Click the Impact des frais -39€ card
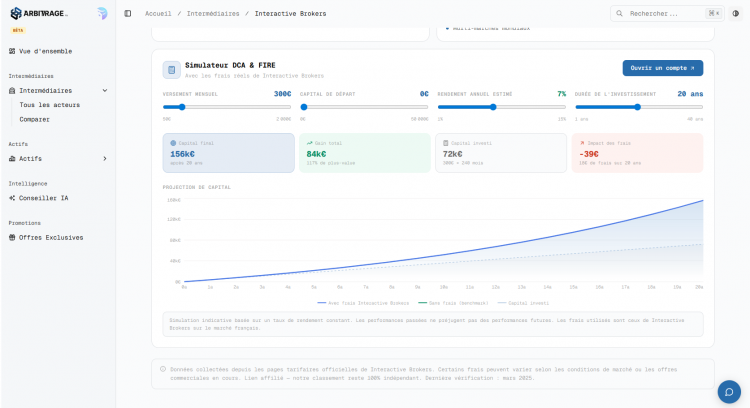The width and height of the screenshot is (750, 408). (x=638, y=153)
